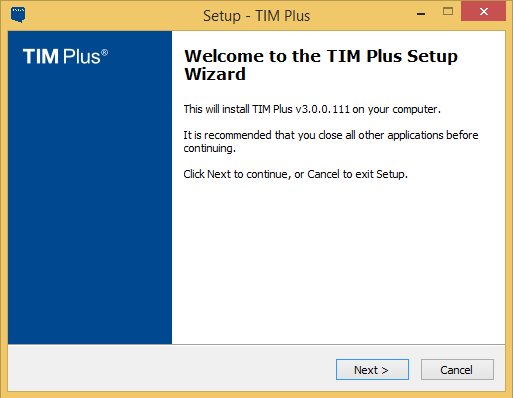Screen dimensions: 513x398
Task: Click the TIM Plus icon in title bar
Action: click(18, 15)
